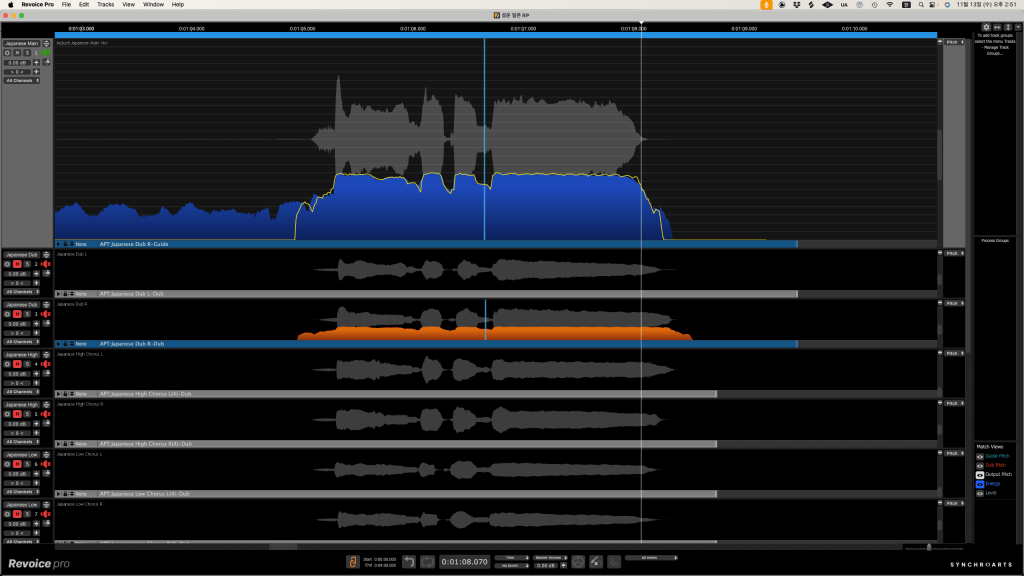This screenshot has height=576, width=1024.
Task: Click the return-to-start arrow button
Action: pyautogui.click(x=410, y=562)
